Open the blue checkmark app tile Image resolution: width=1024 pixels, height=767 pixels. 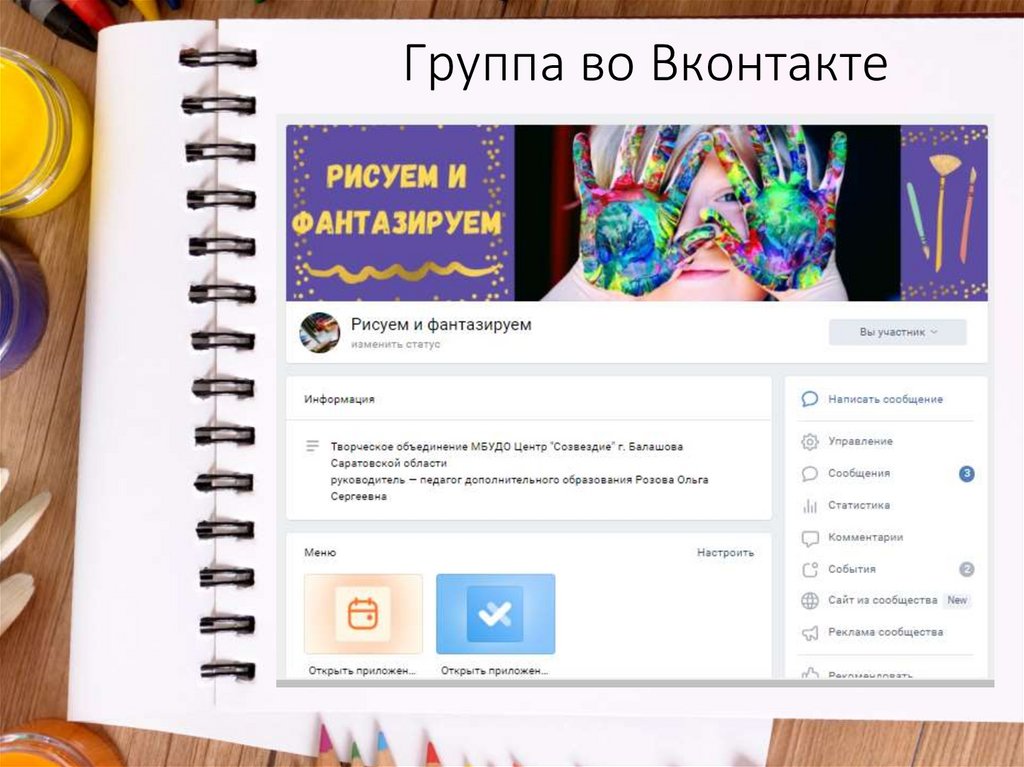(x=496, y=613)
